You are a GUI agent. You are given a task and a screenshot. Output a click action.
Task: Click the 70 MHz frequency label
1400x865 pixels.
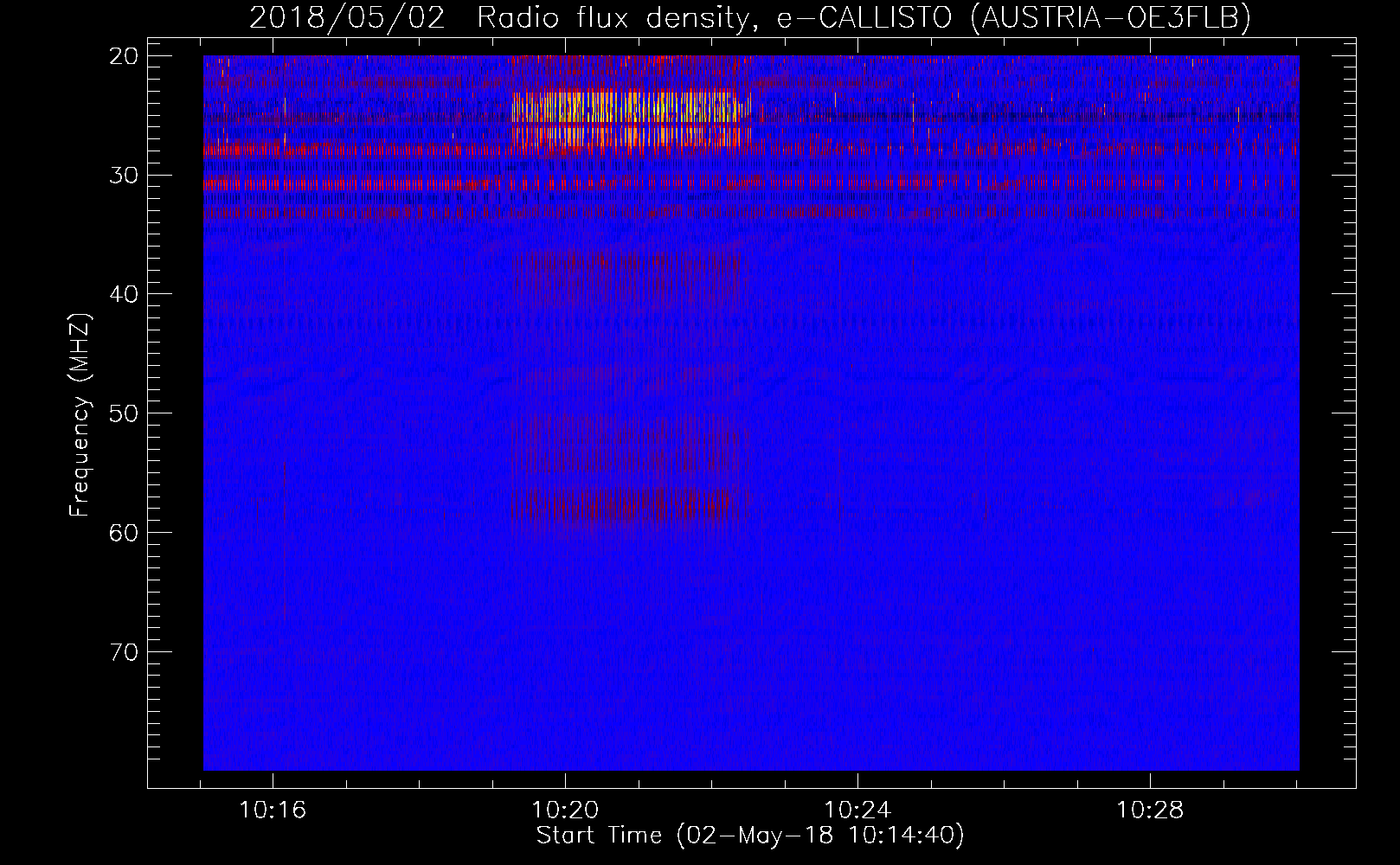pos(125,651)
